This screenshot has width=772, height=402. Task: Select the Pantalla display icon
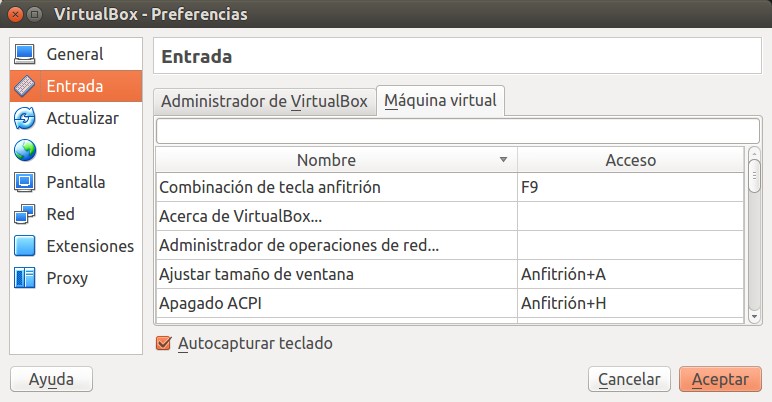click(x=25, y=182)
